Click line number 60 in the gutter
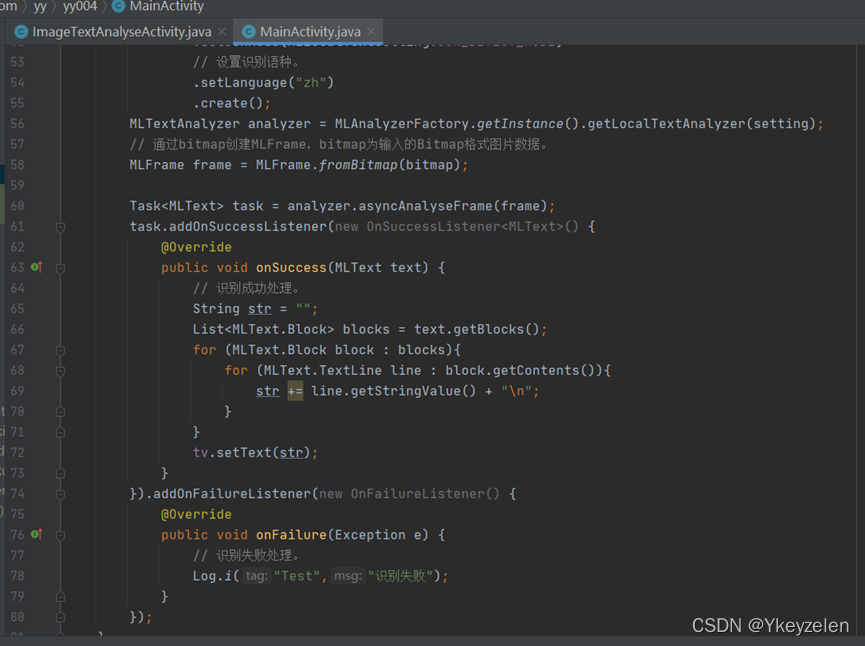Viewport: 865px width, 646px height. pos(17,206)
